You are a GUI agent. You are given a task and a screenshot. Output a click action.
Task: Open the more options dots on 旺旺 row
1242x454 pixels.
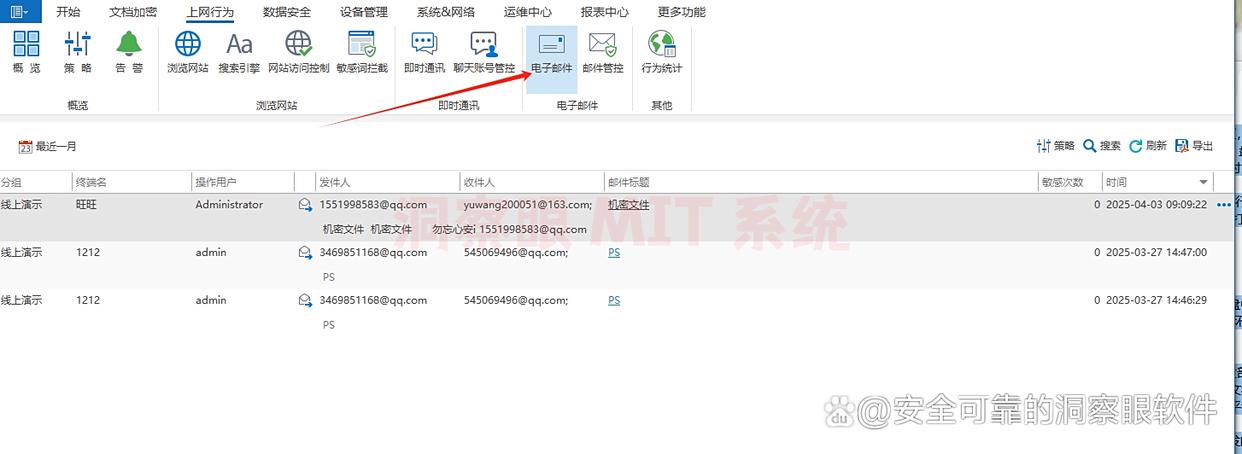1224,205
